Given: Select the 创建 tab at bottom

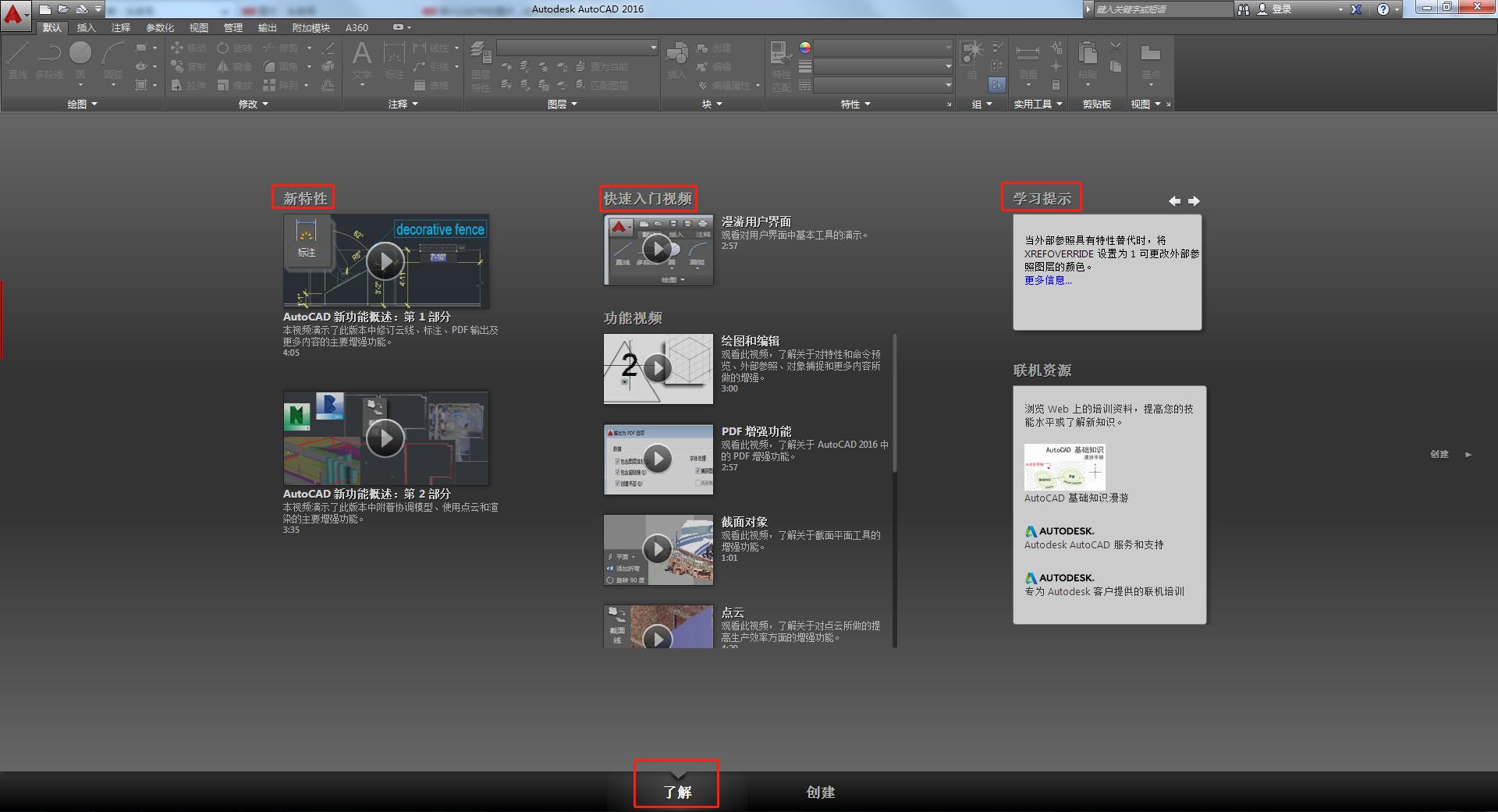Looking at the screenshot, I should coord(821,792).
